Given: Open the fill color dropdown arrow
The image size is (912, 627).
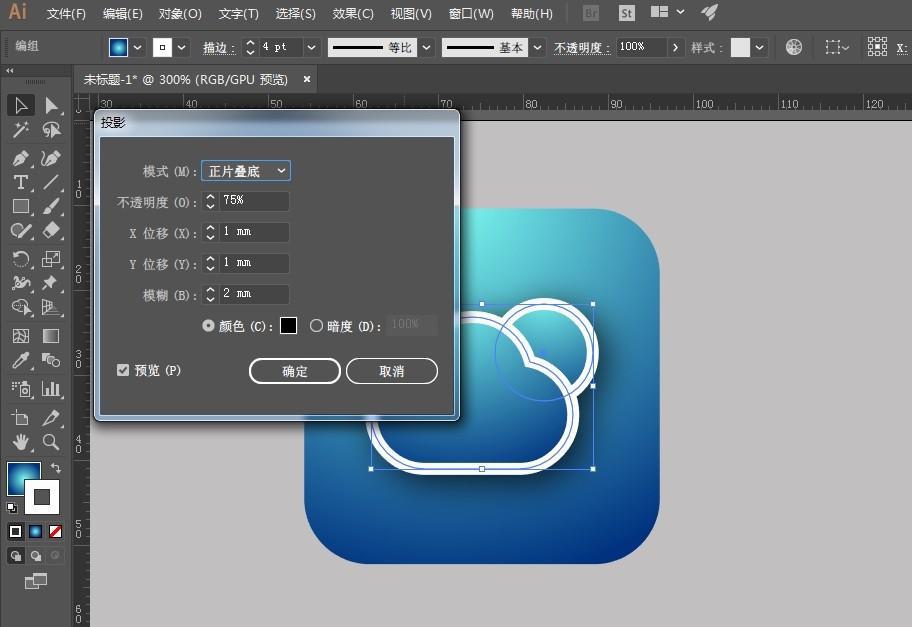Looking at the screenshot, I should click(137, 48).
